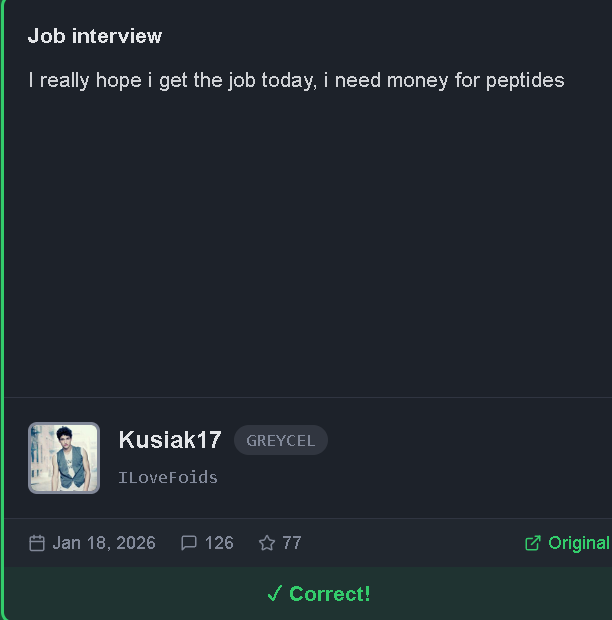Image resolution: width=612 pixels, height=620 pixels.
Task: Click the Job interview post title
Action: click(95, 36)
